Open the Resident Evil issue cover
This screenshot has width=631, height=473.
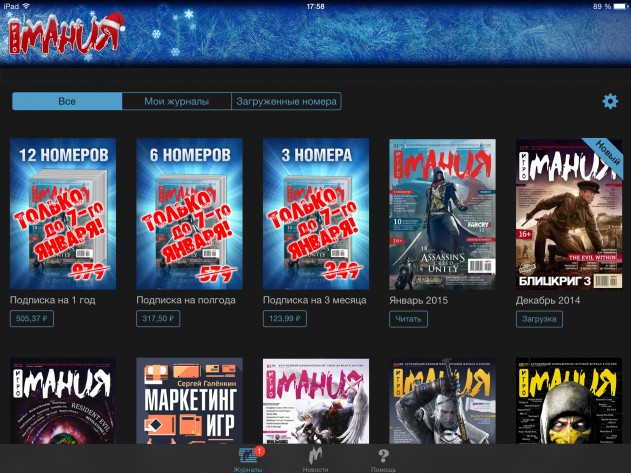[63, 401]
